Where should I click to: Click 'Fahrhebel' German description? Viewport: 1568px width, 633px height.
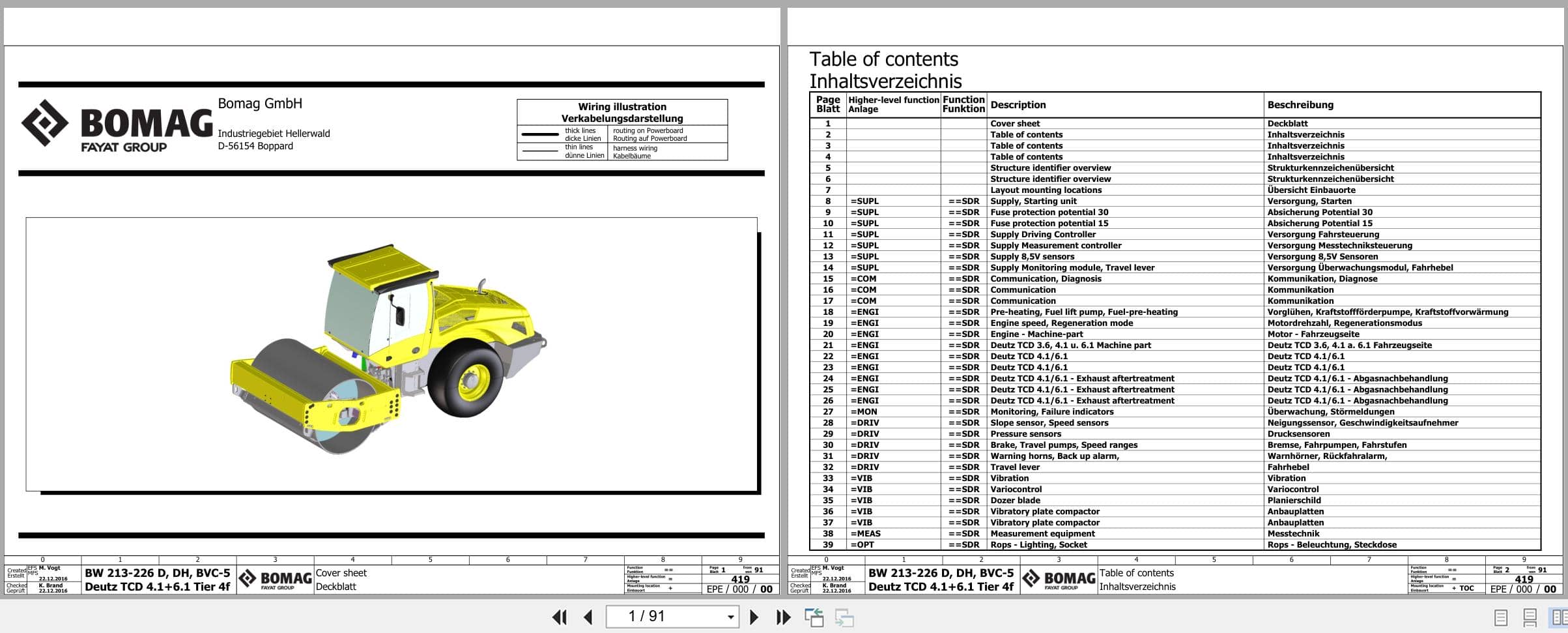tap(1288, 467)
